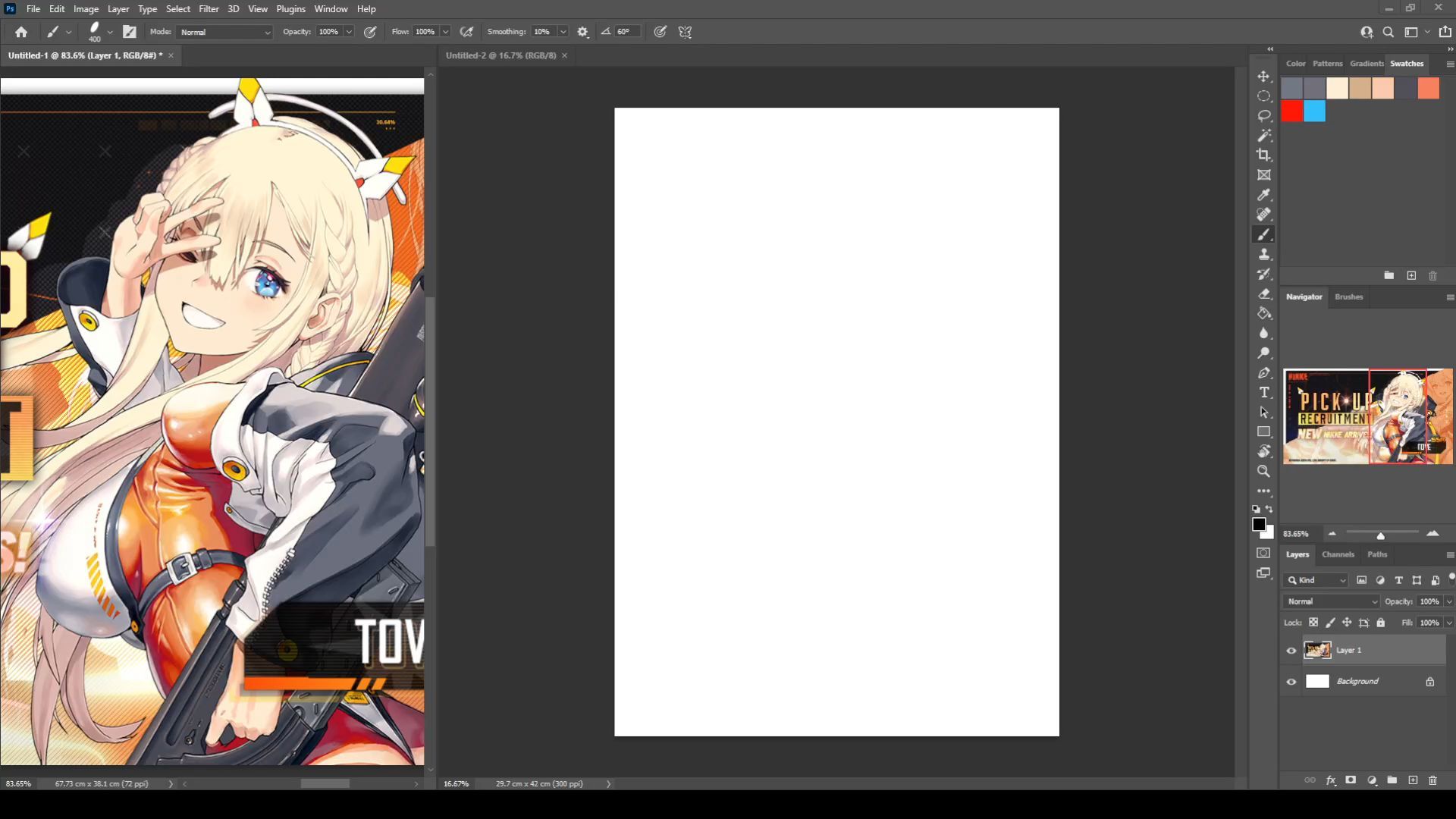Image resolution: width=1456 pixels, height=819 pixels.
Task: Select the Frame tool
Action: (1263, 175)
